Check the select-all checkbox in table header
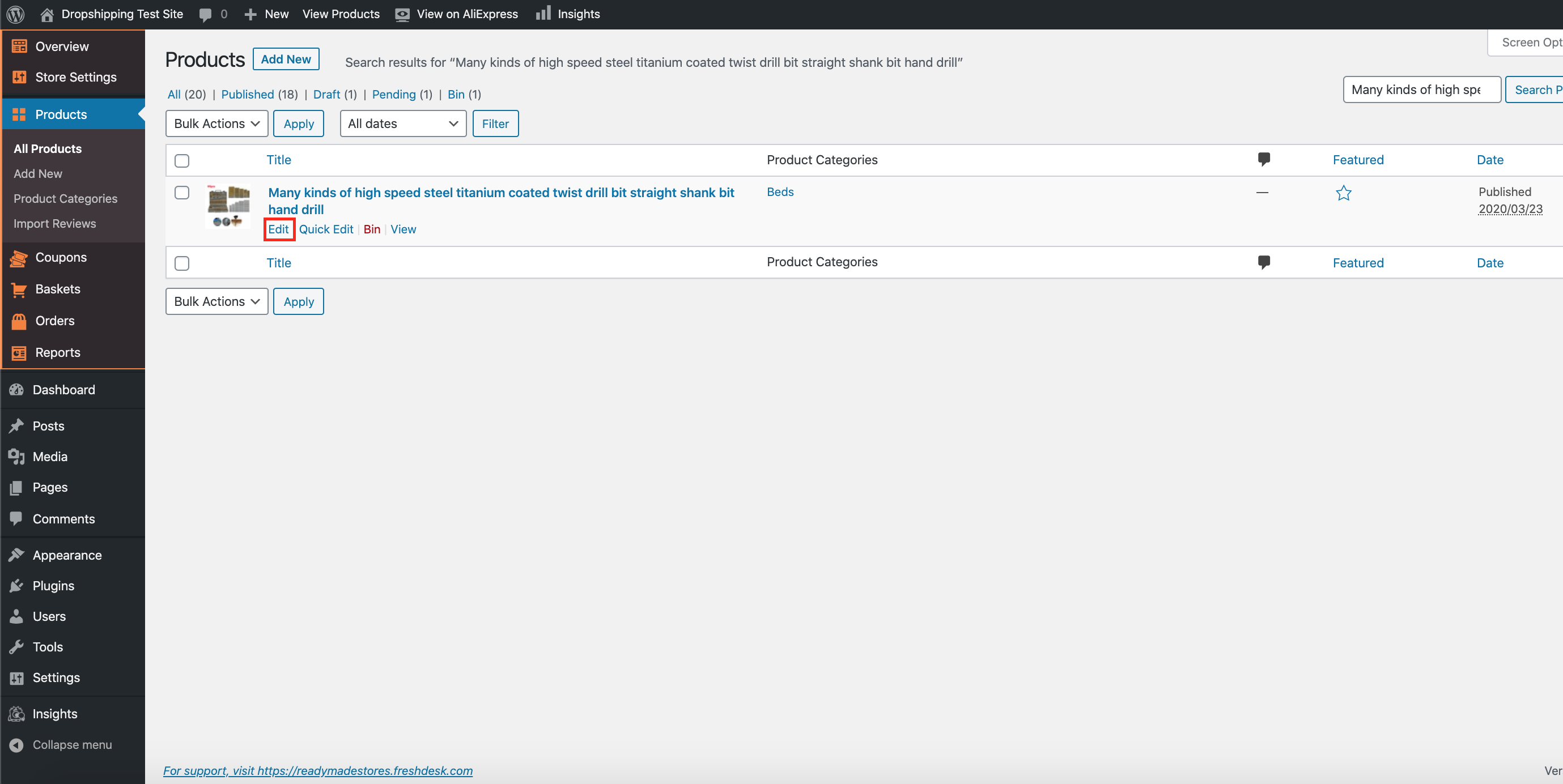The height and width of the screenshot is (784, 1563). click(181, 161)
